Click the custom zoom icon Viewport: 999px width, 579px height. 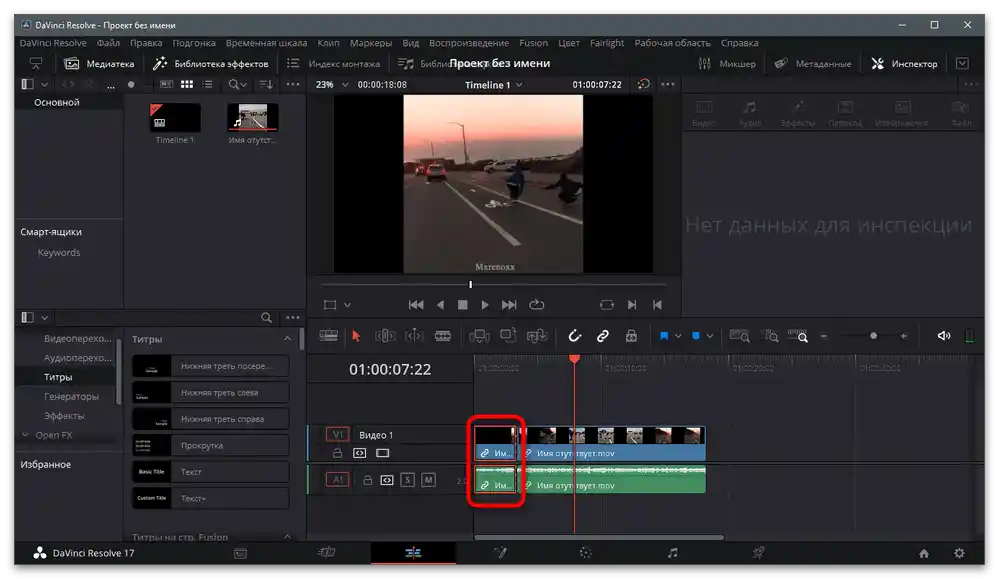[x=798, y=336]
